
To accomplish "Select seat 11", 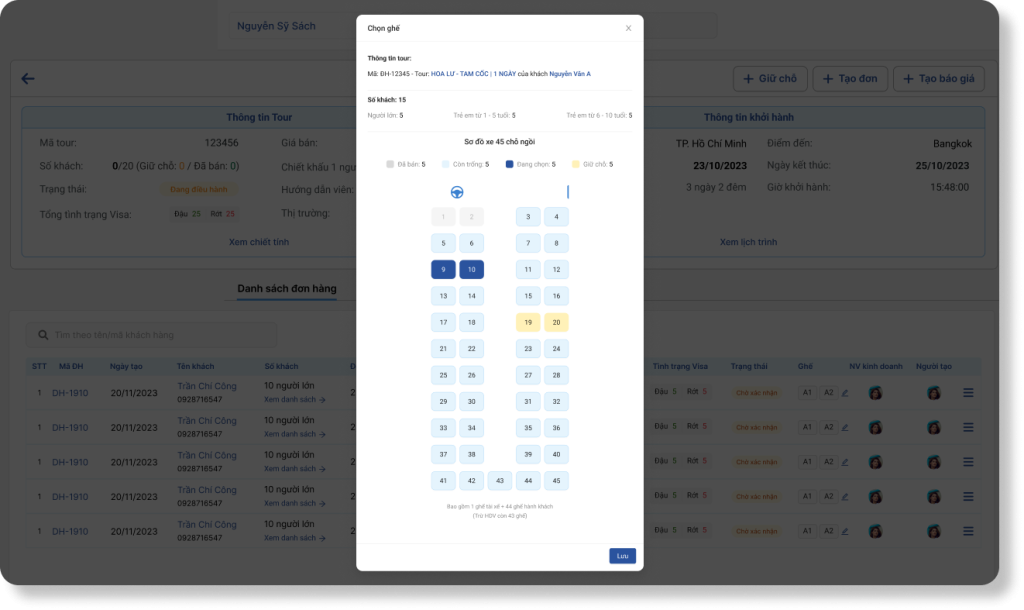I will click(x=528, y=270).
